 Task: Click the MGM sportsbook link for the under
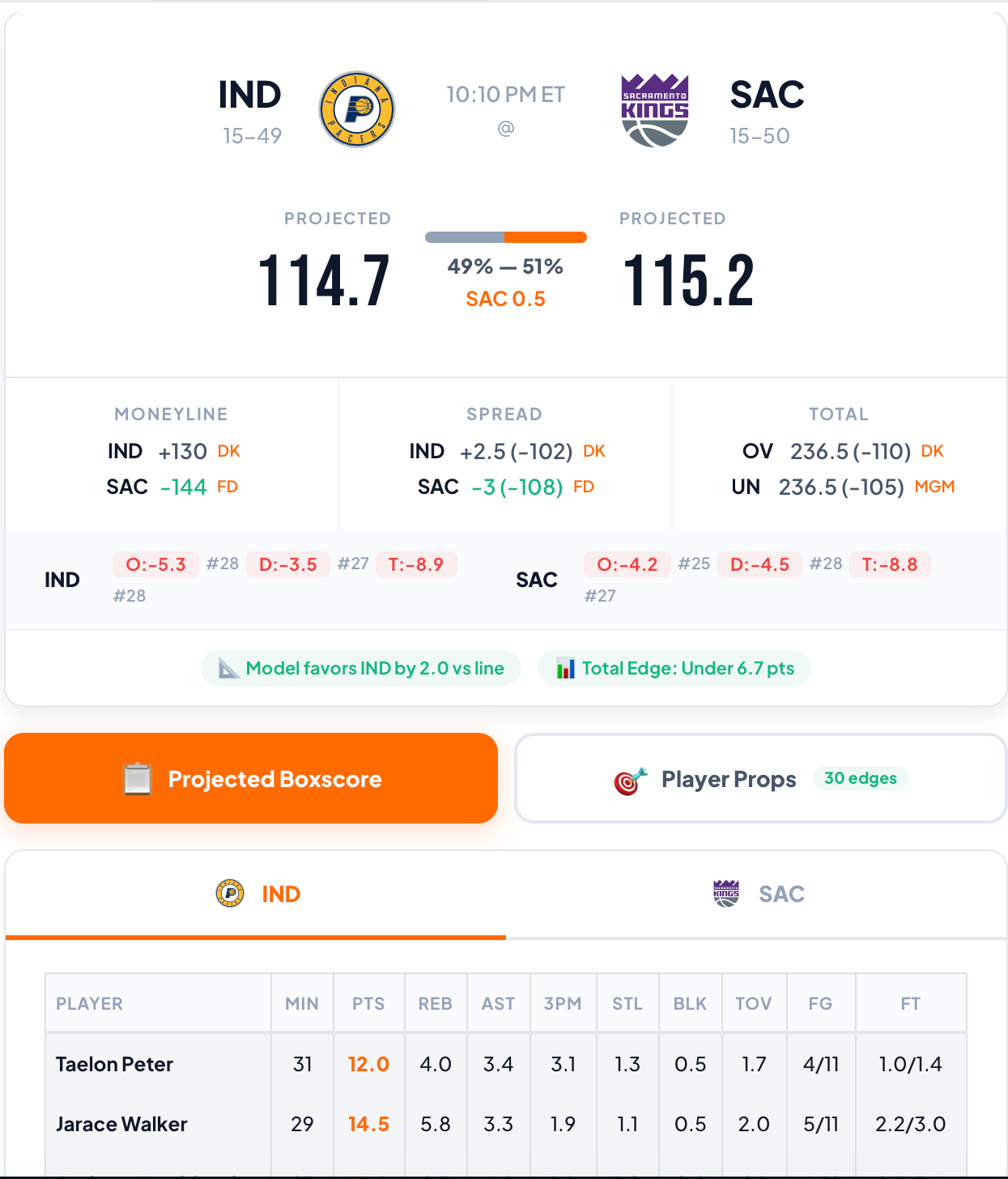click(x=934, y=487)
